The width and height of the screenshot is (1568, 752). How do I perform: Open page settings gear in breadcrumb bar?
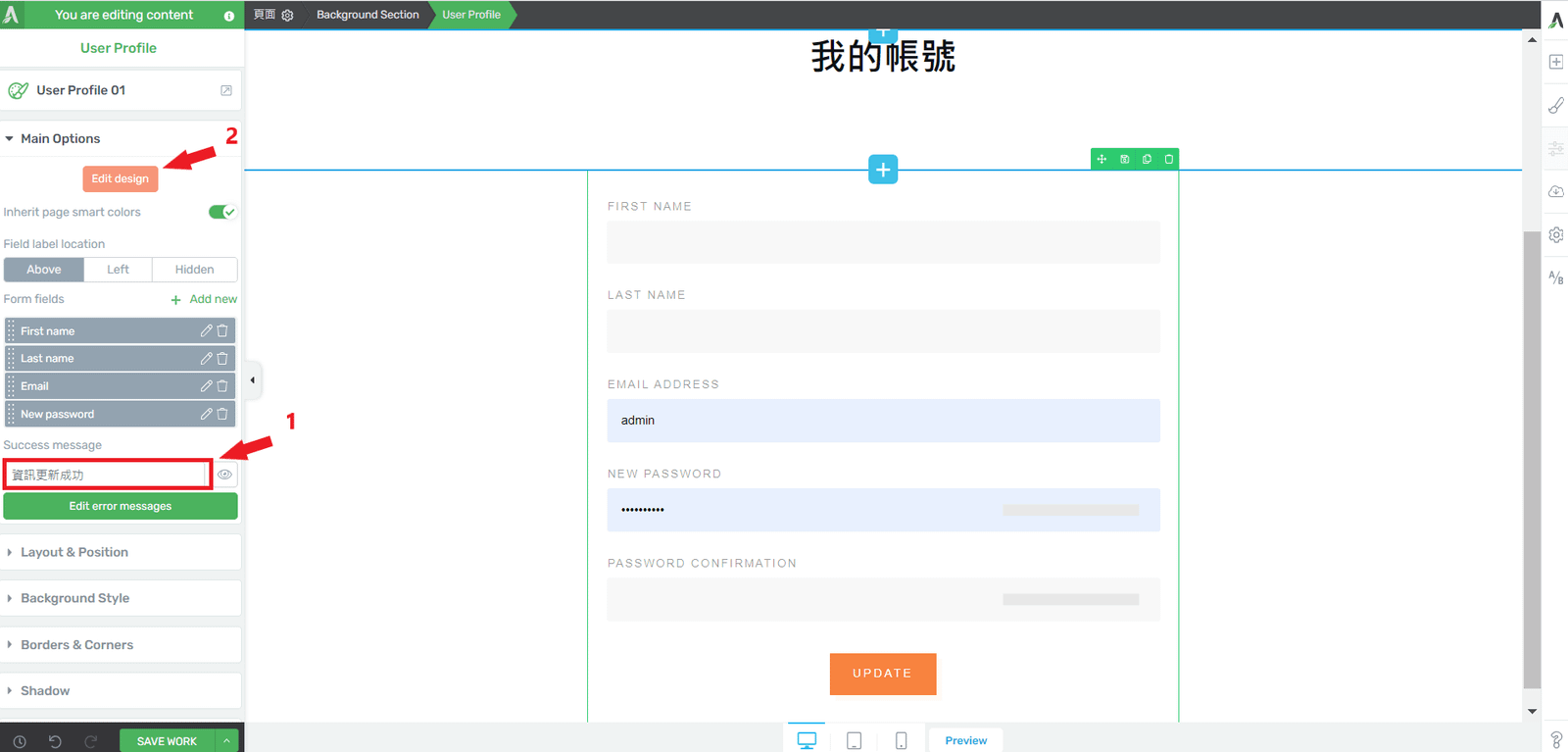click(287, 15)
